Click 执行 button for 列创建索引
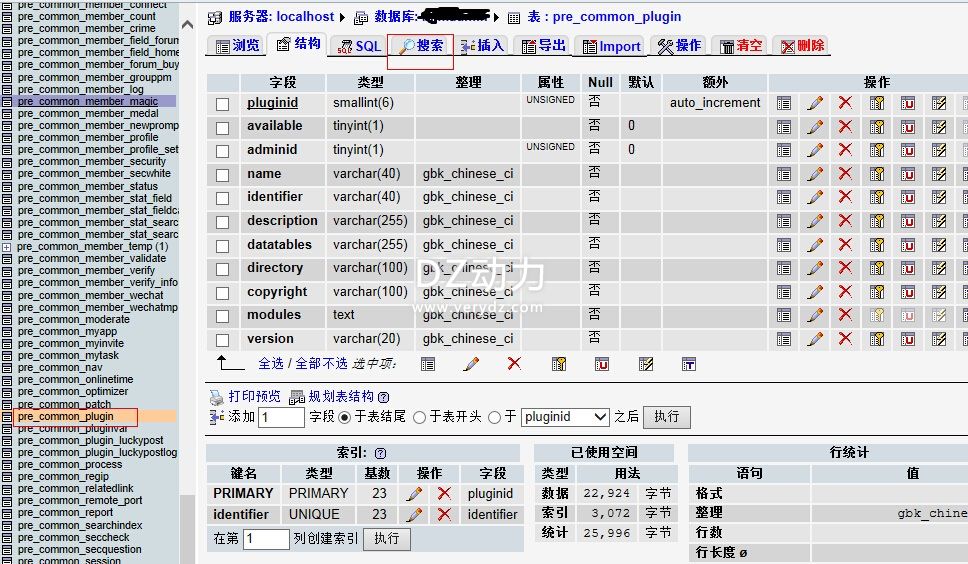 386,539
